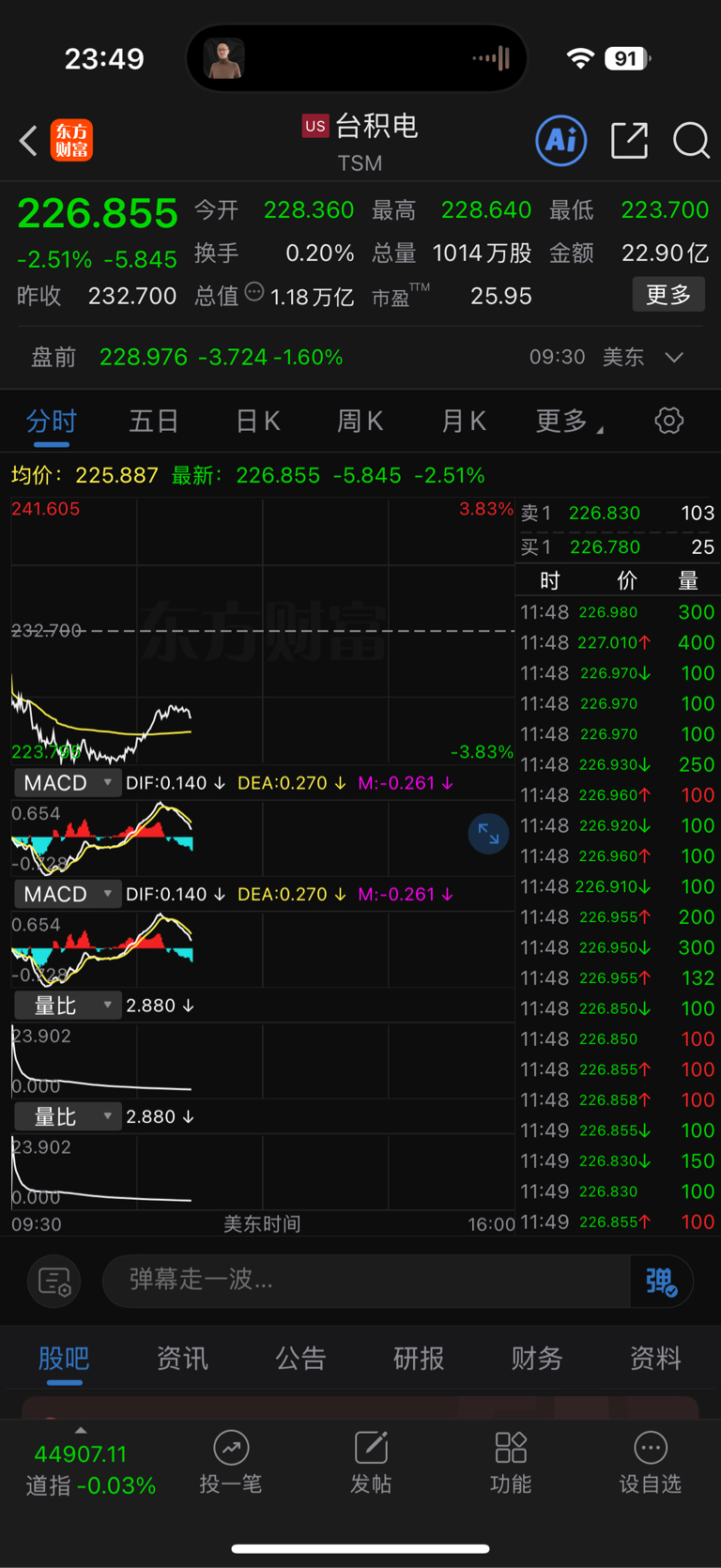Switch to the 五日 chart tab

[x=153, y=421]
